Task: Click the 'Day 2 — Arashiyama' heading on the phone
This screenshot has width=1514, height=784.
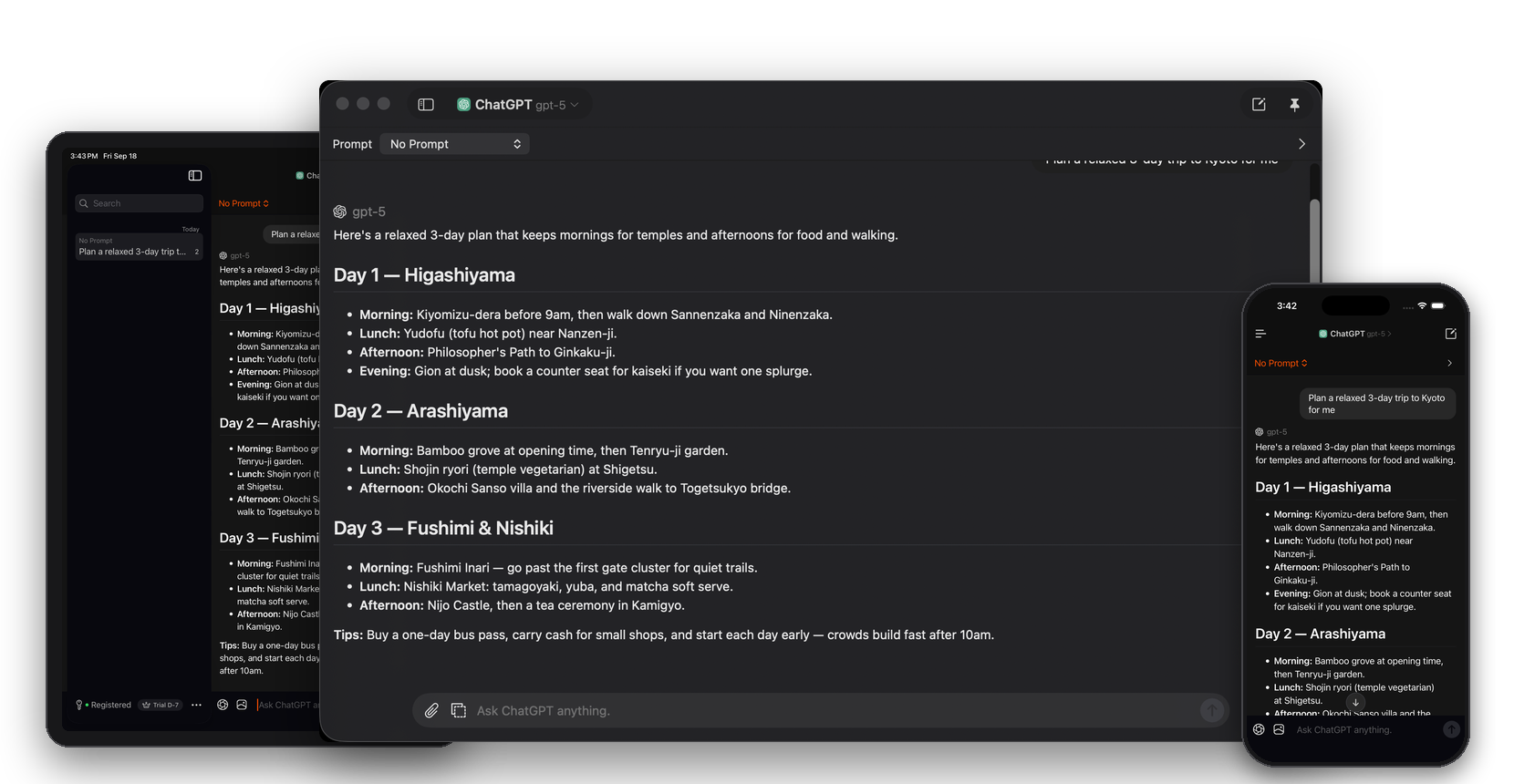Action: coord(1320,634)
